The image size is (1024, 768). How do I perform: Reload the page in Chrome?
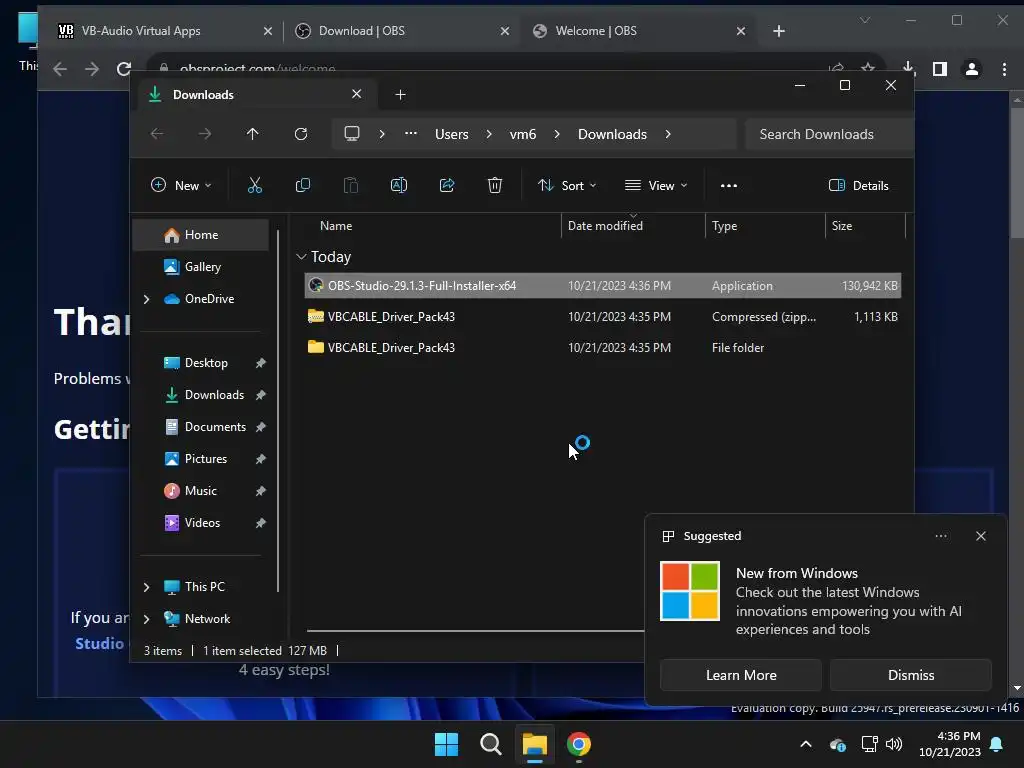[123, 69]
